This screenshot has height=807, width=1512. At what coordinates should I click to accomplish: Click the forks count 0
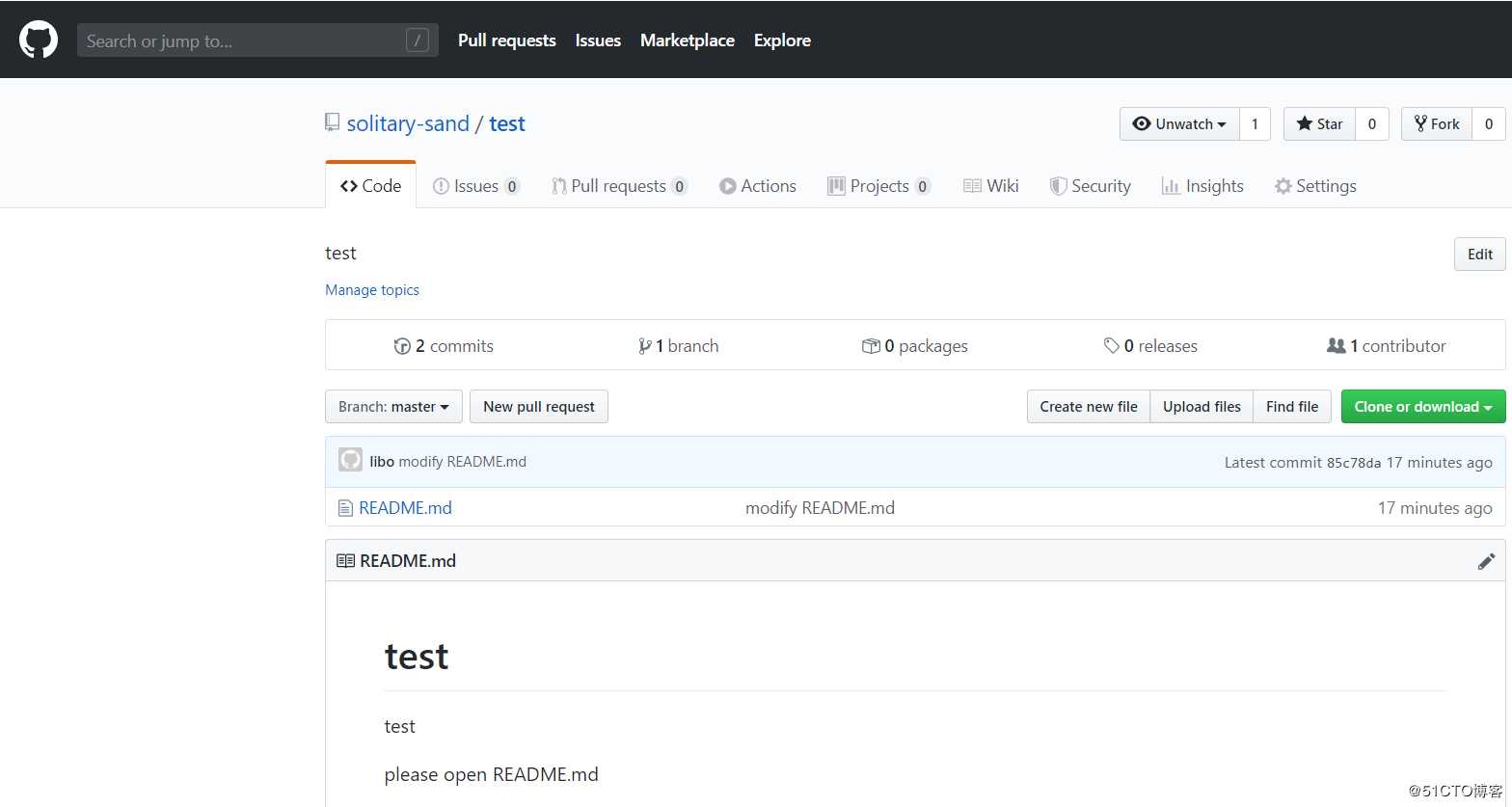1489,123
